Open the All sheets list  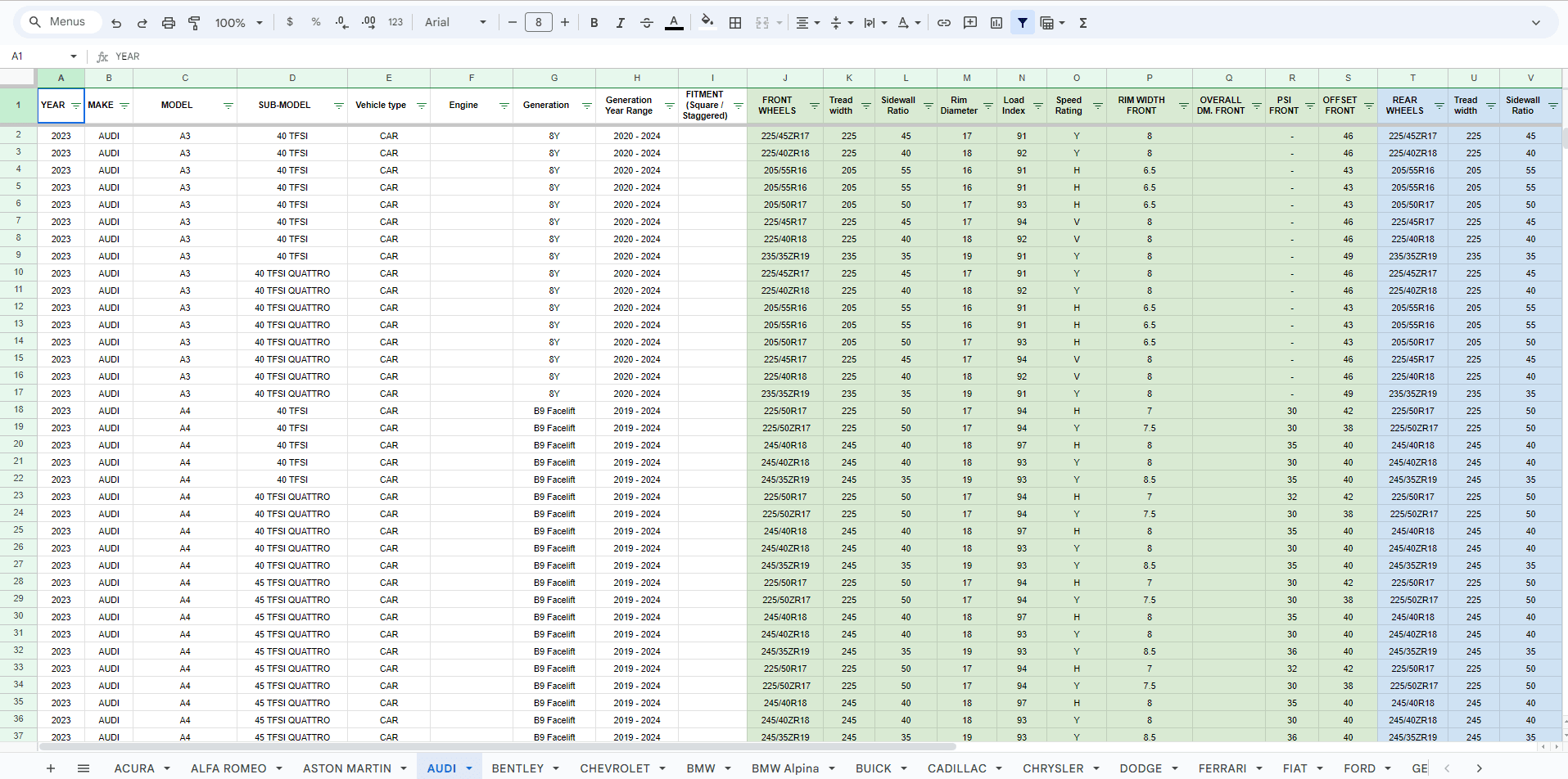[84, 768]
